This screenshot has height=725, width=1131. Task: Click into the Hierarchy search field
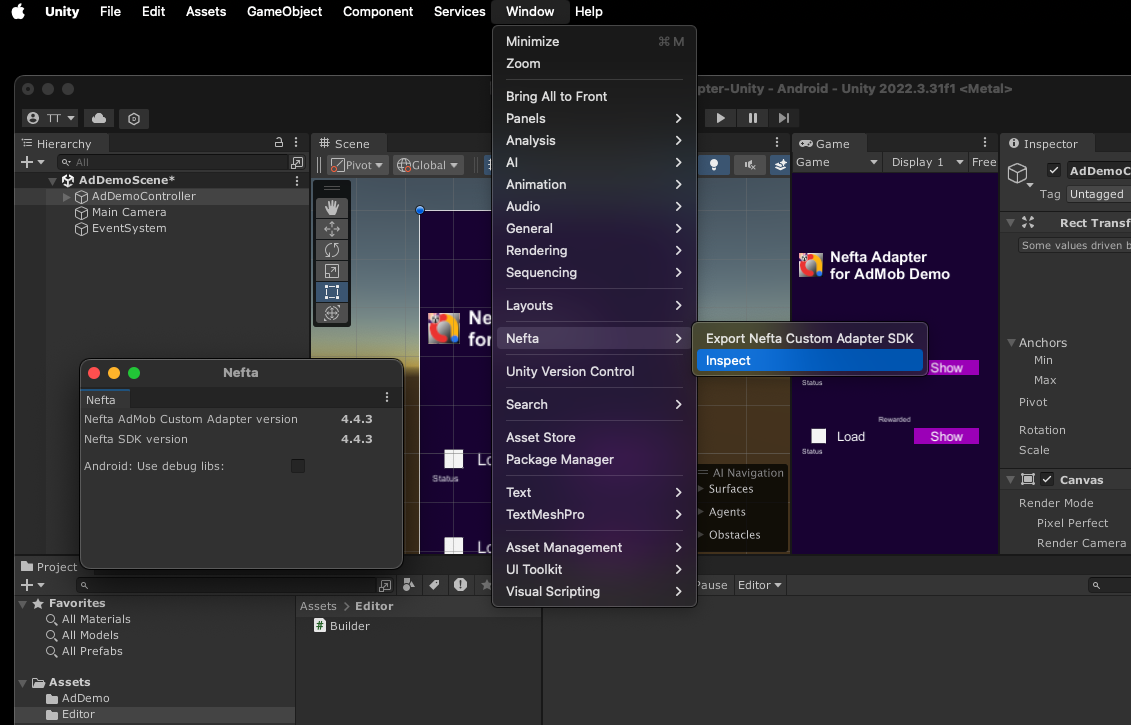coord(173,162)
